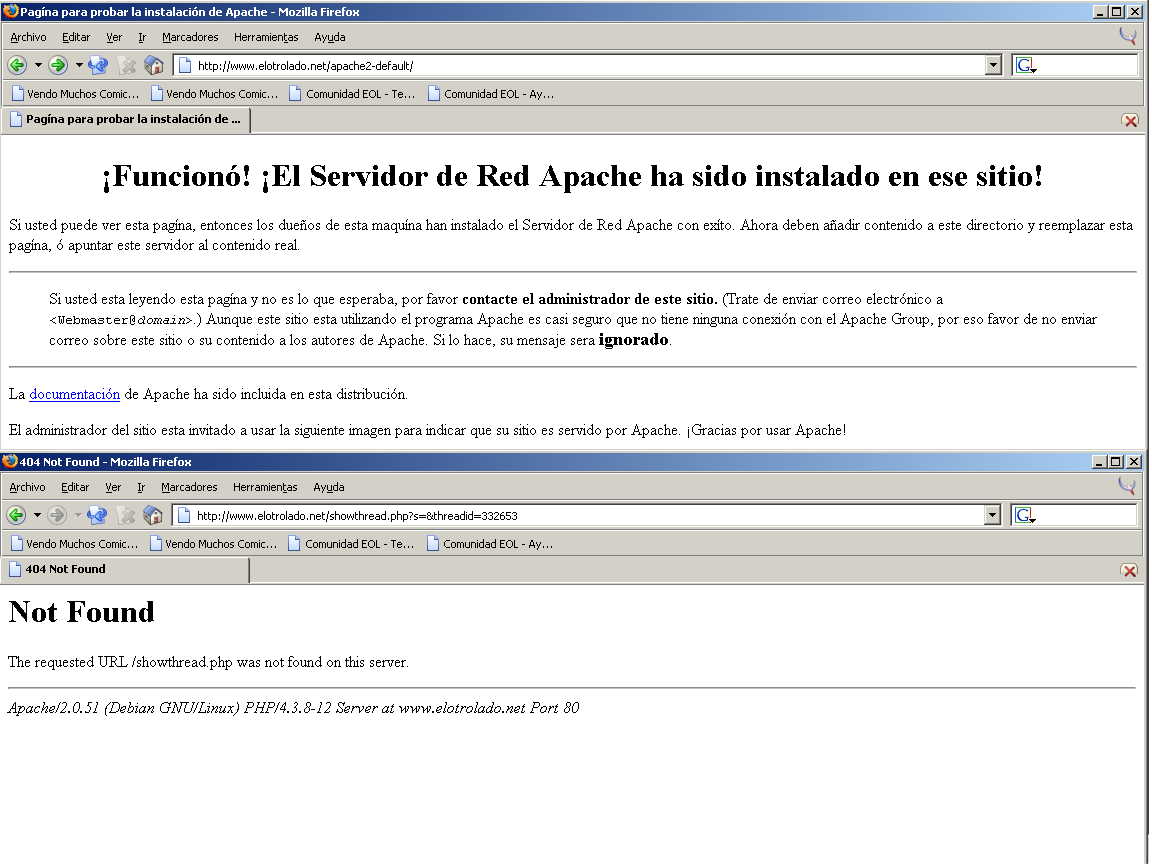Open 'Comunidad EOL - Ay...' bookmark in 404 window
The height and width of the screenshot is (864, 1152).
coord(490,543)
